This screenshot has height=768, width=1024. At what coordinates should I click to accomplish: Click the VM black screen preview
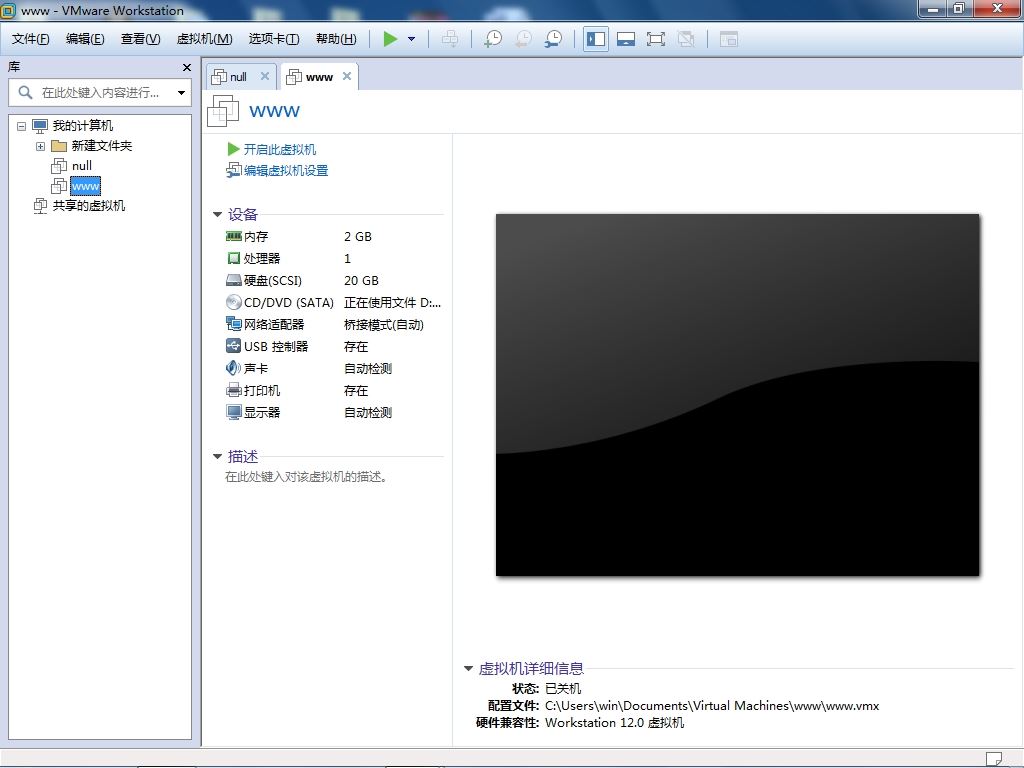point(737,395)
